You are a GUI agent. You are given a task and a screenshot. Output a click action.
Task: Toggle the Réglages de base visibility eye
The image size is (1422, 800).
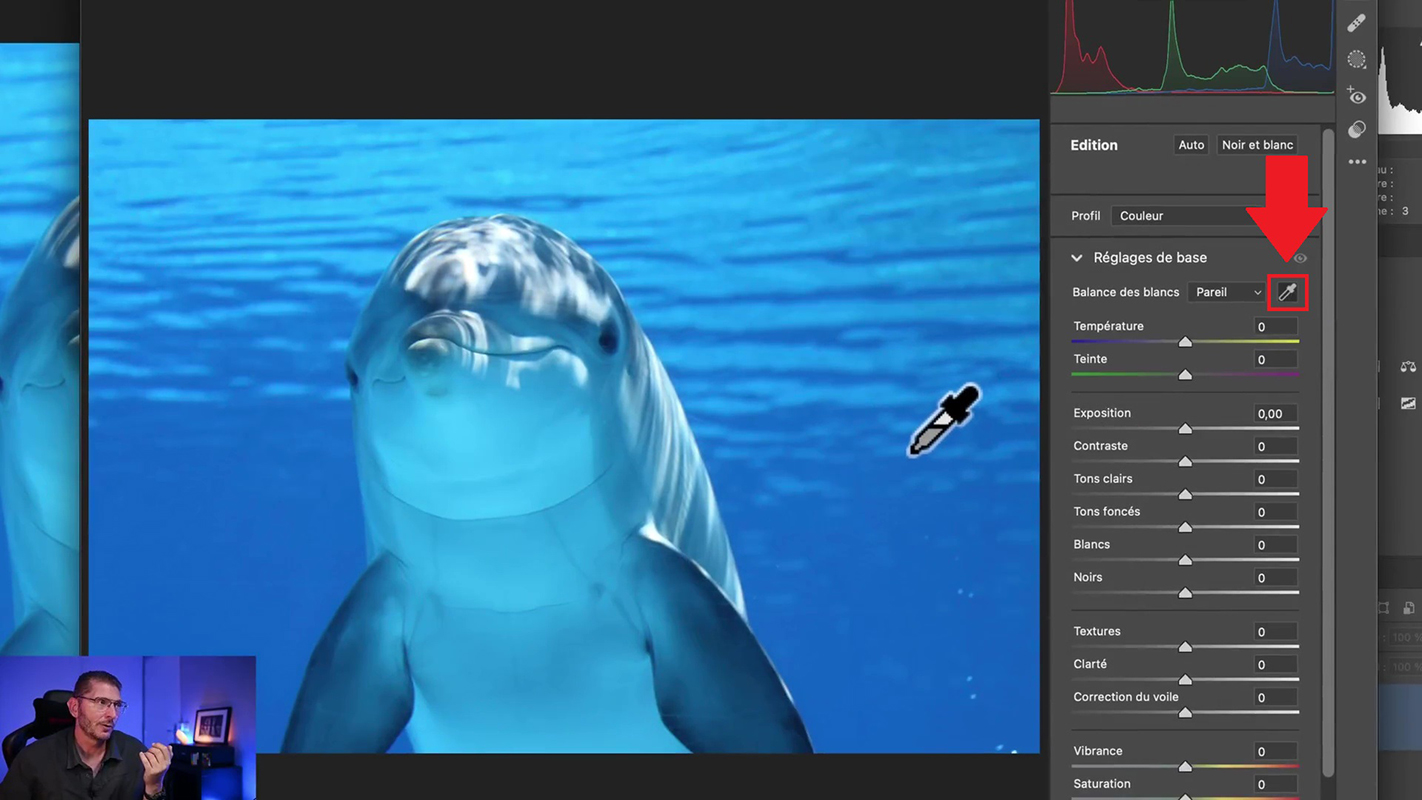pyautogui.click(x=1300, y=258)
